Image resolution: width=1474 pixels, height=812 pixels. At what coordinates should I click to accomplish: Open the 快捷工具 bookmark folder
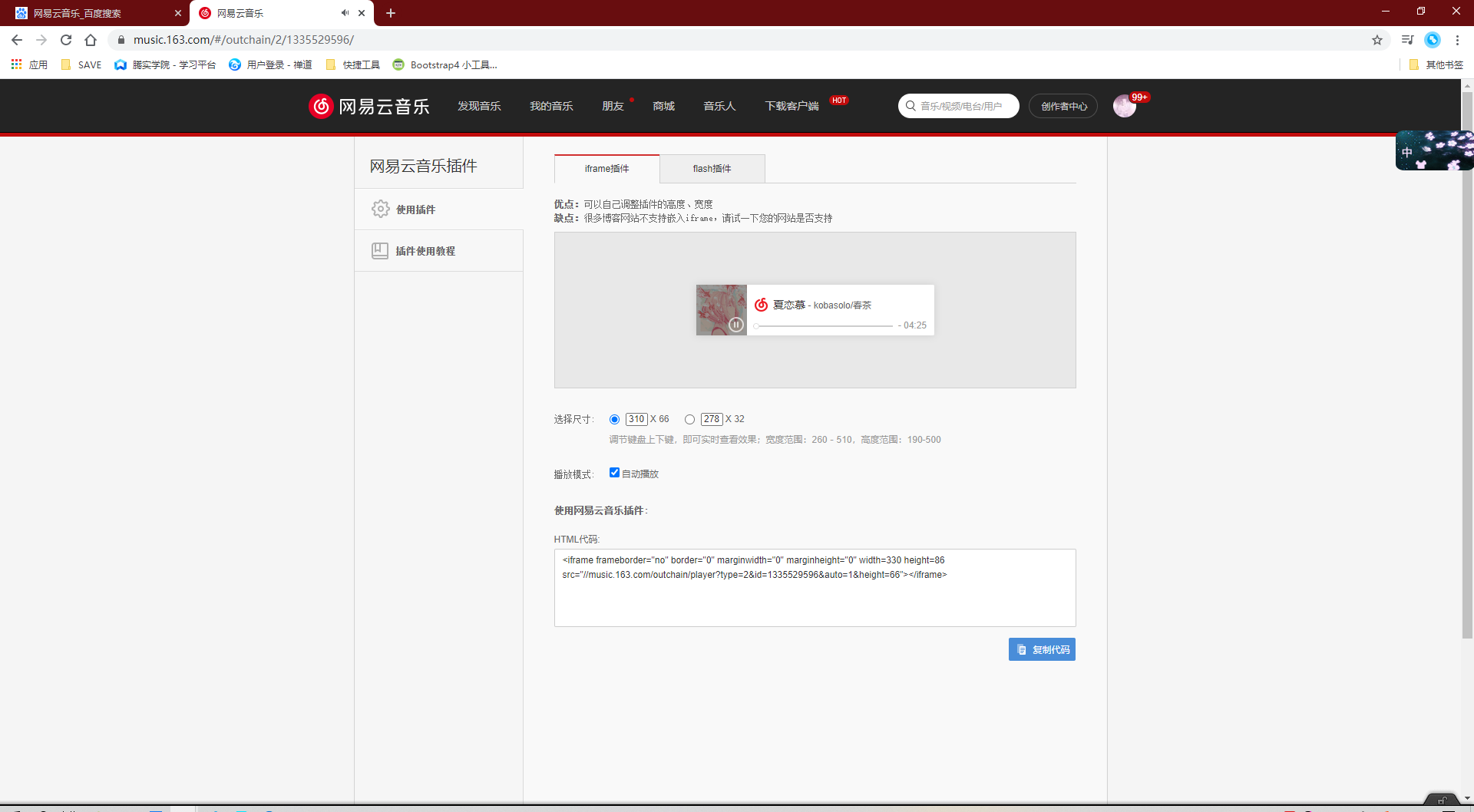tap(353, 64)
